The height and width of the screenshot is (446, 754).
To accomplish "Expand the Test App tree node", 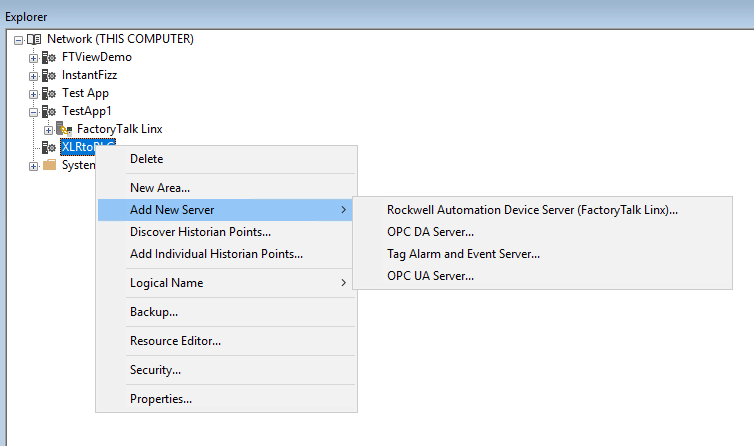I will coord(33,94).
